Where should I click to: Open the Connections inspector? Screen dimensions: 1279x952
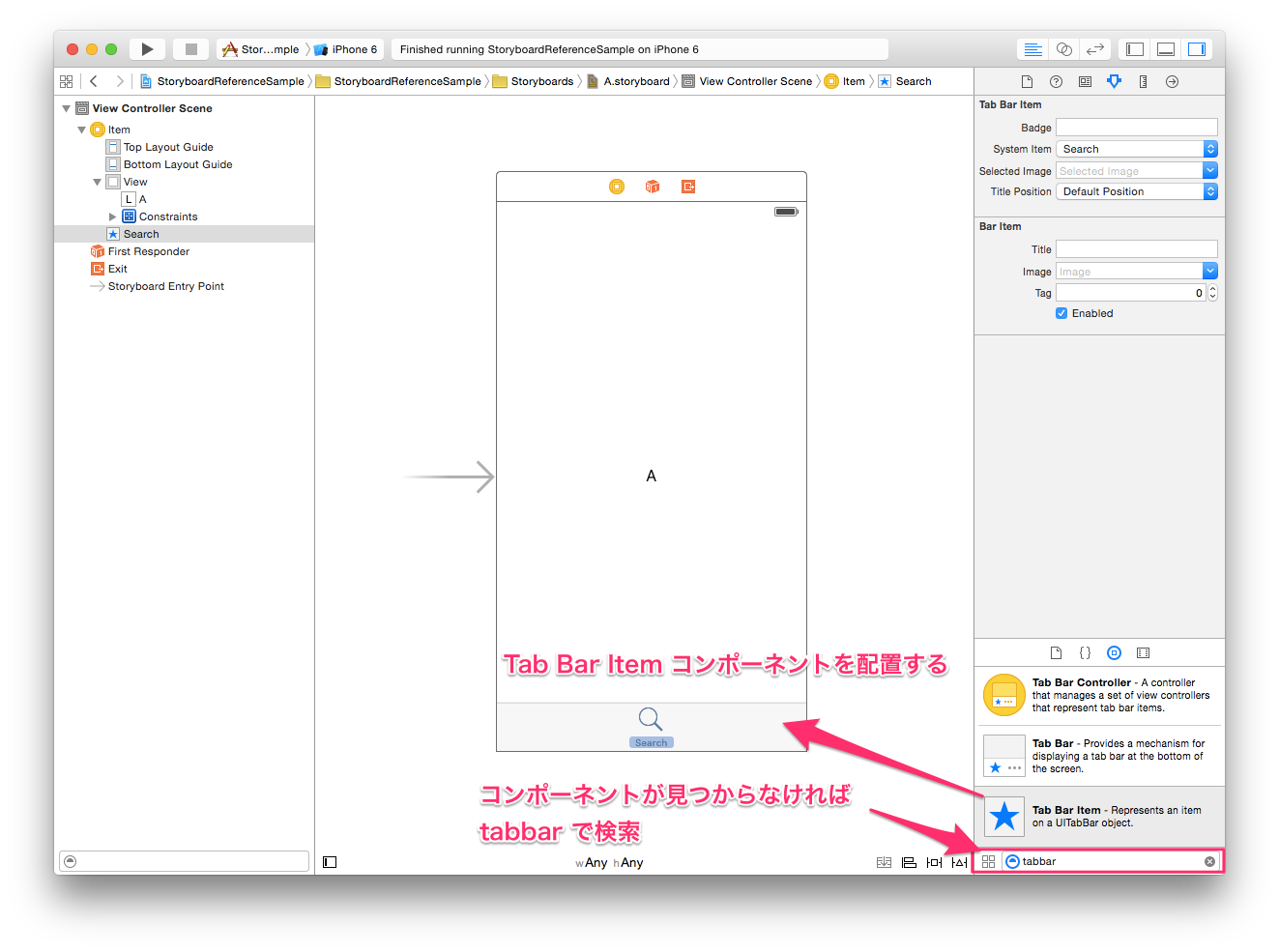[x=1172, y=82]
